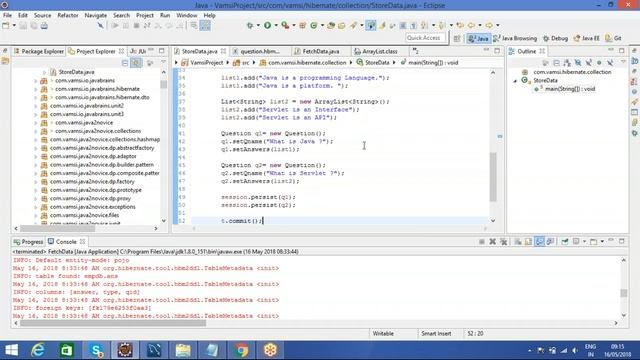Screen dimensions: 640x360
Task: Open Run dropdown arrow beside Run icon
Action: (x=276, y=25)
